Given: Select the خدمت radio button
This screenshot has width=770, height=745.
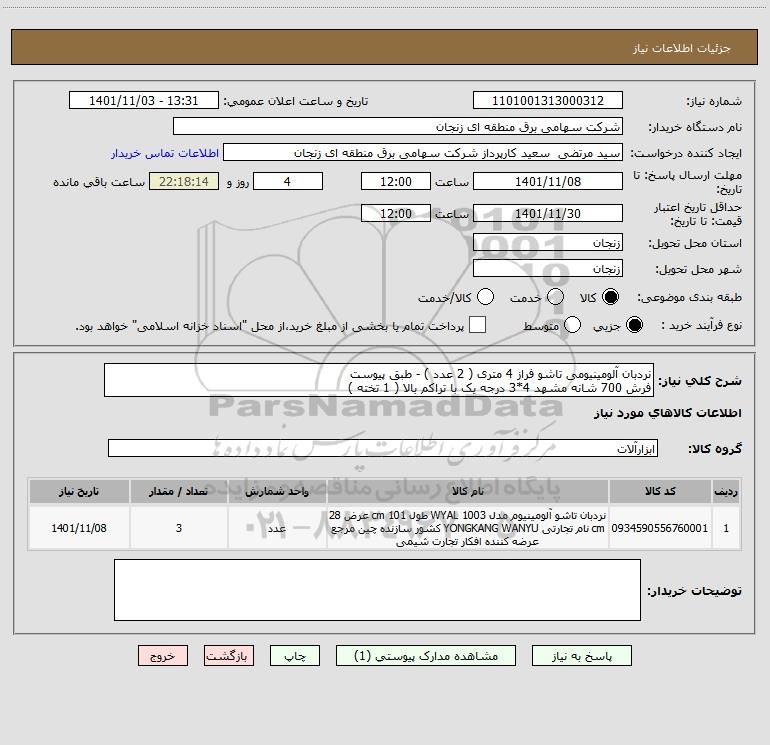Looking at the screenshot, I should [555, 297].
